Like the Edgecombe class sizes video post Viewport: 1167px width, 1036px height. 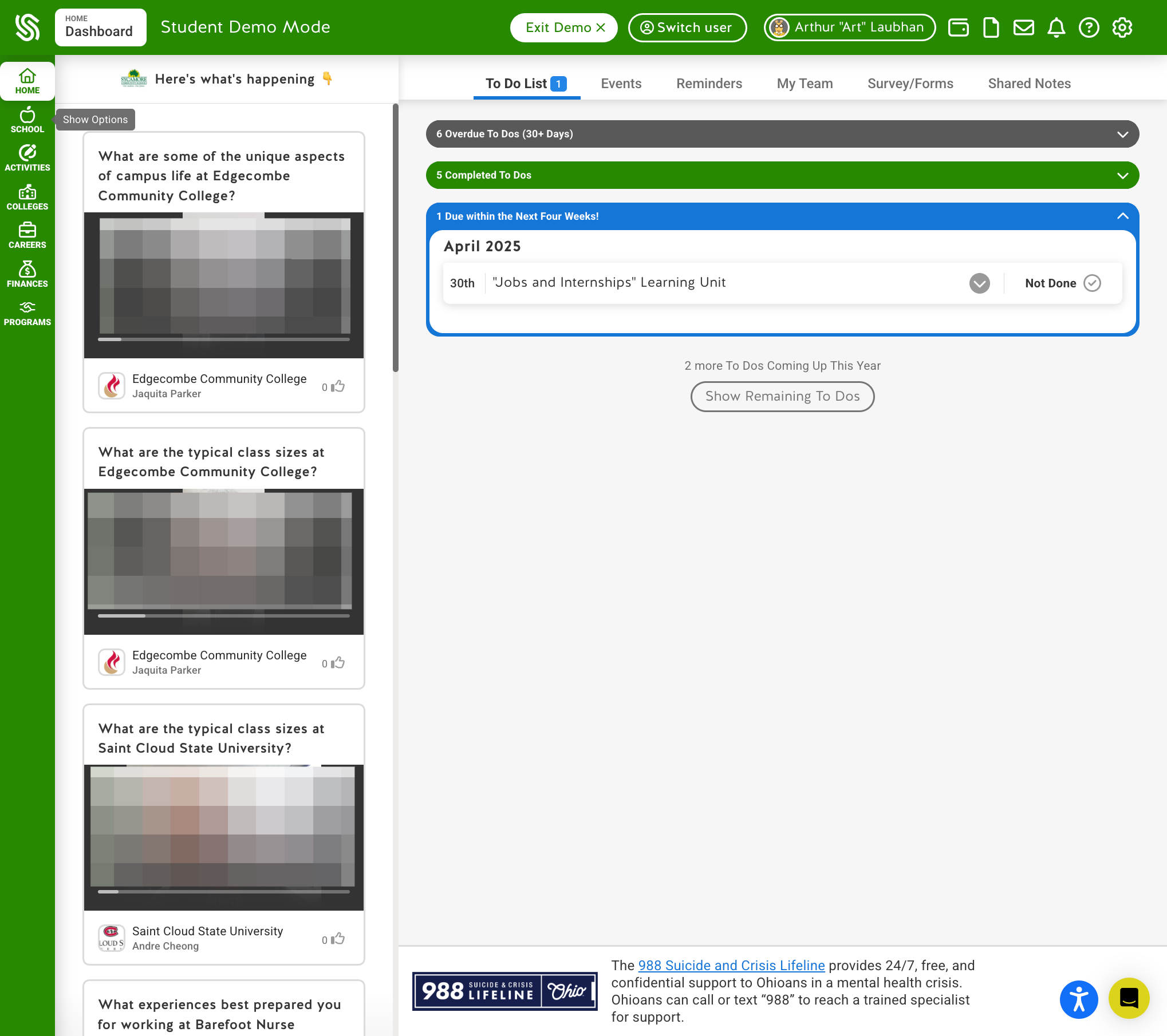click(x=338, y=663)
